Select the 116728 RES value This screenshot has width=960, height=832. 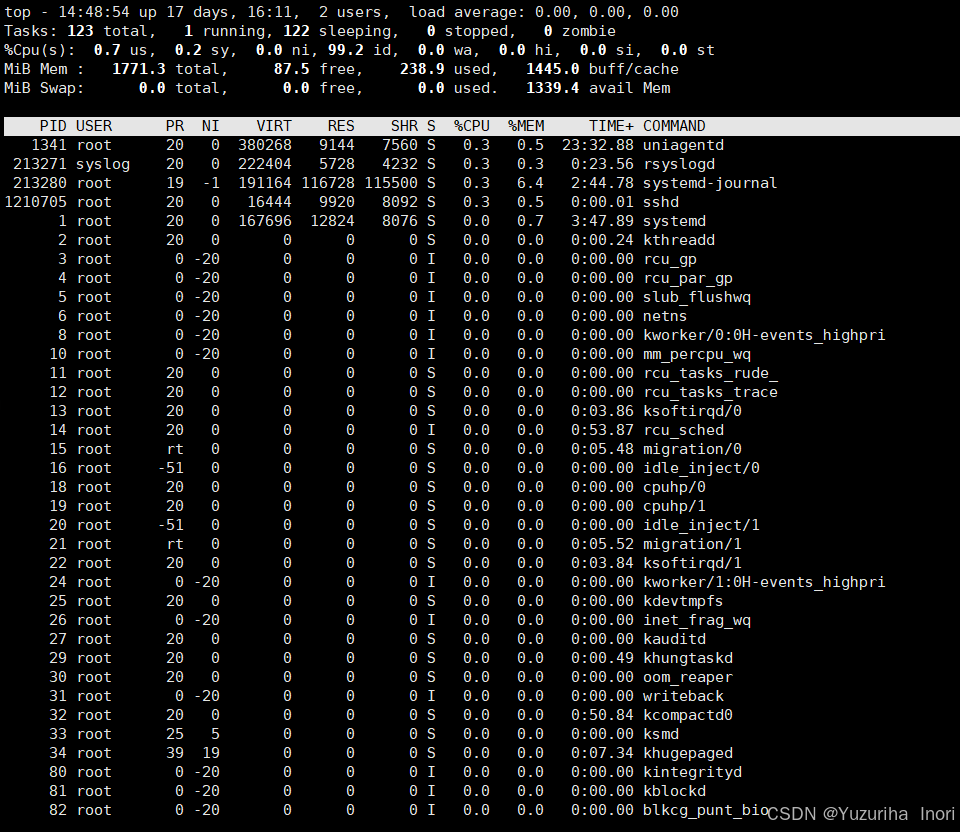pos(328,183)
